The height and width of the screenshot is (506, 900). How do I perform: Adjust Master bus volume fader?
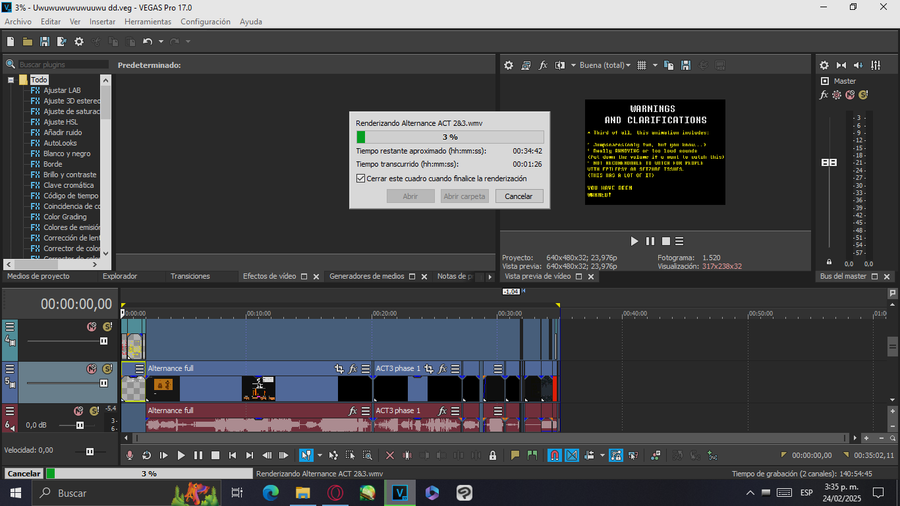(829, 162)
